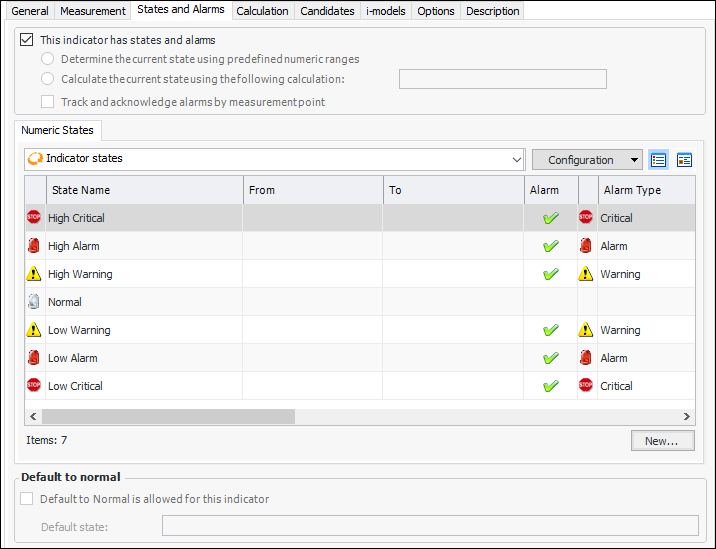716x549 pixels.
Task: Click the Low Warning alarm checkmark
Action: click(x=550, y=330)
